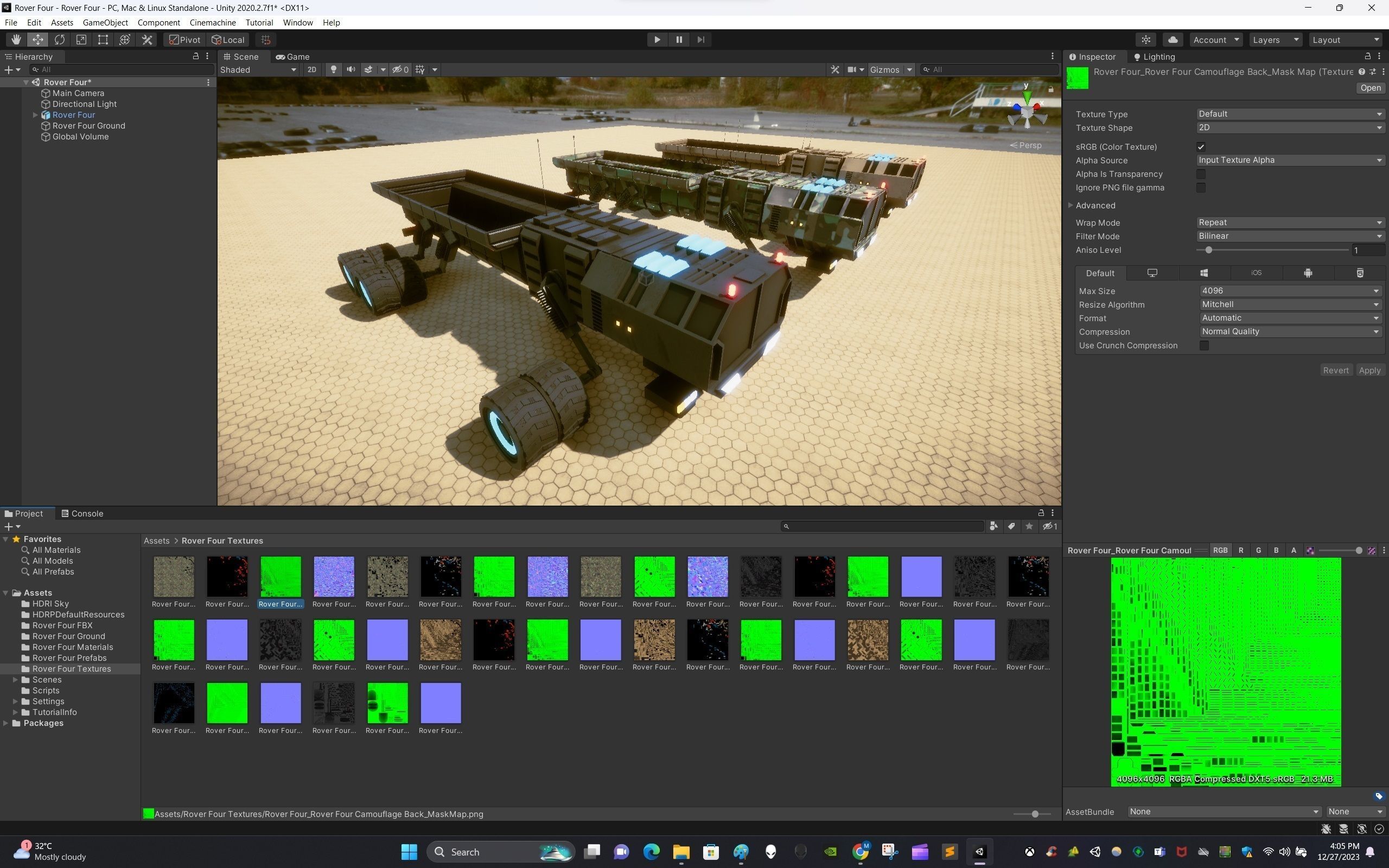Open the Wrap Mode dropdown
1389x868 pixels.
click(x=1289, y=223)
